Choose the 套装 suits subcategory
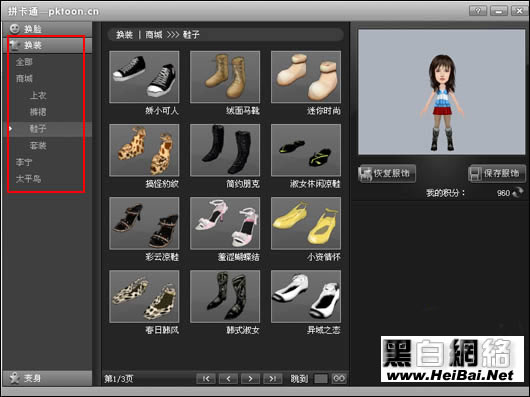 click(x=38, y=146)
